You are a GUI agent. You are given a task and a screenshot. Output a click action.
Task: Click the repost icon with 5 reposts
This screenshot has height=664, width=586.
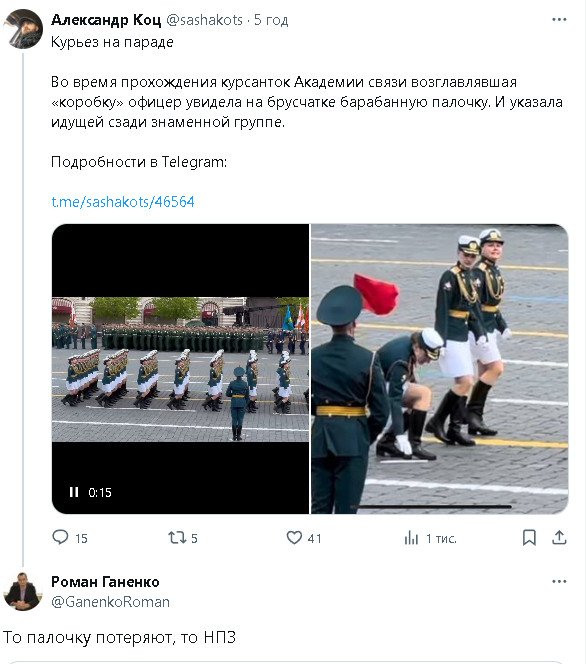coord(177,538)
